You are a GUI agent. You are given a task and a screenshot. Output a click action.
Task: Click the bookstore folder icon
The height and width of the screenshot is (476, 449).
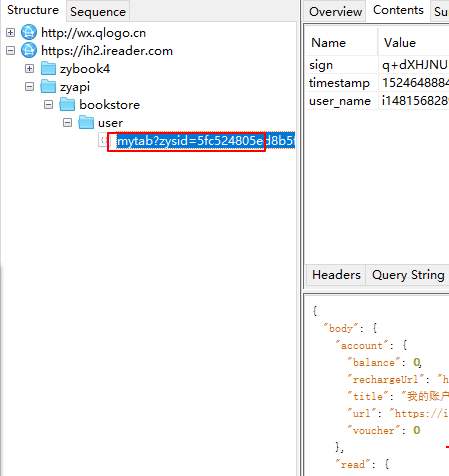[67, 104]
